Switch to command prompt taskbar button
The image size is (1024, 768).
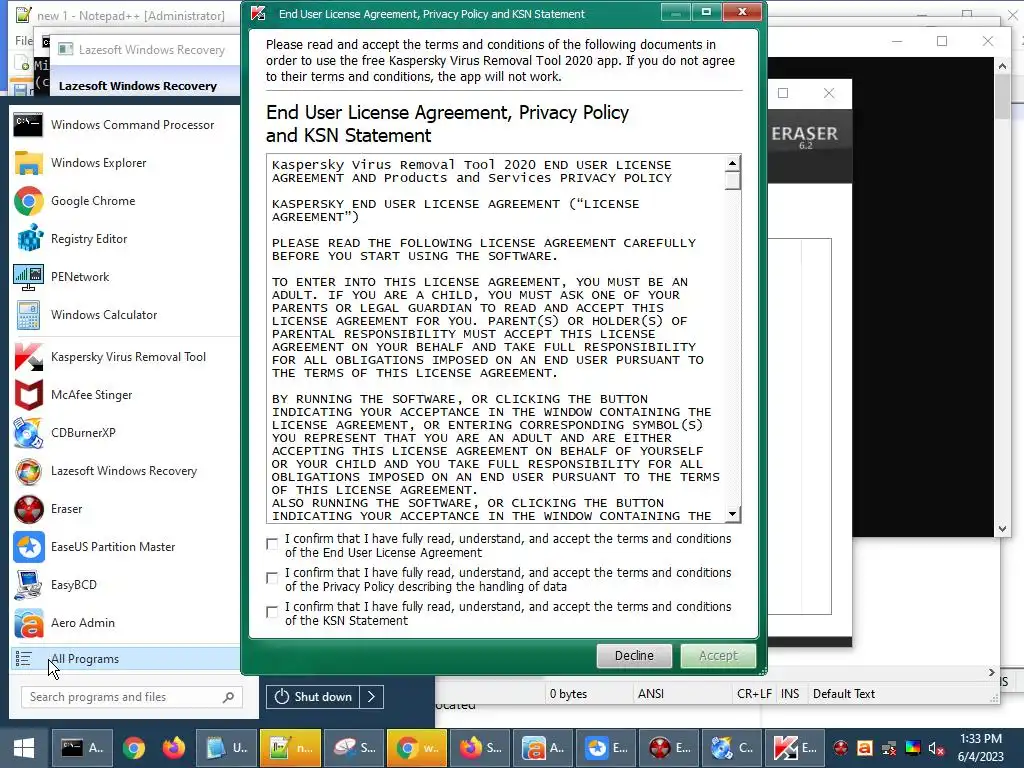point(82,748)
